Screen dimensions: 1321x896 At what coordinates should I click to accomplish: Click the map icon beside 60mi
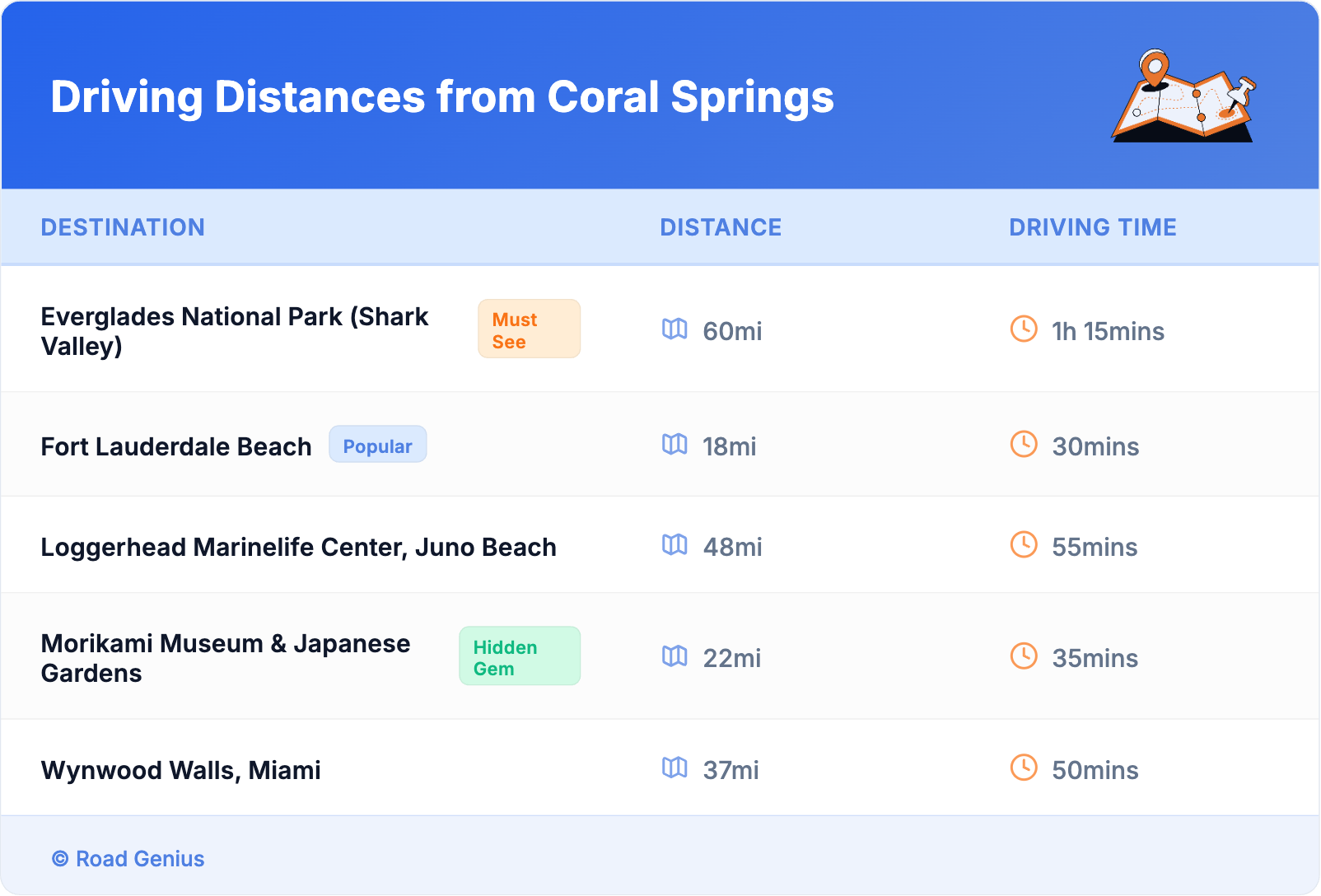point(675,329)
